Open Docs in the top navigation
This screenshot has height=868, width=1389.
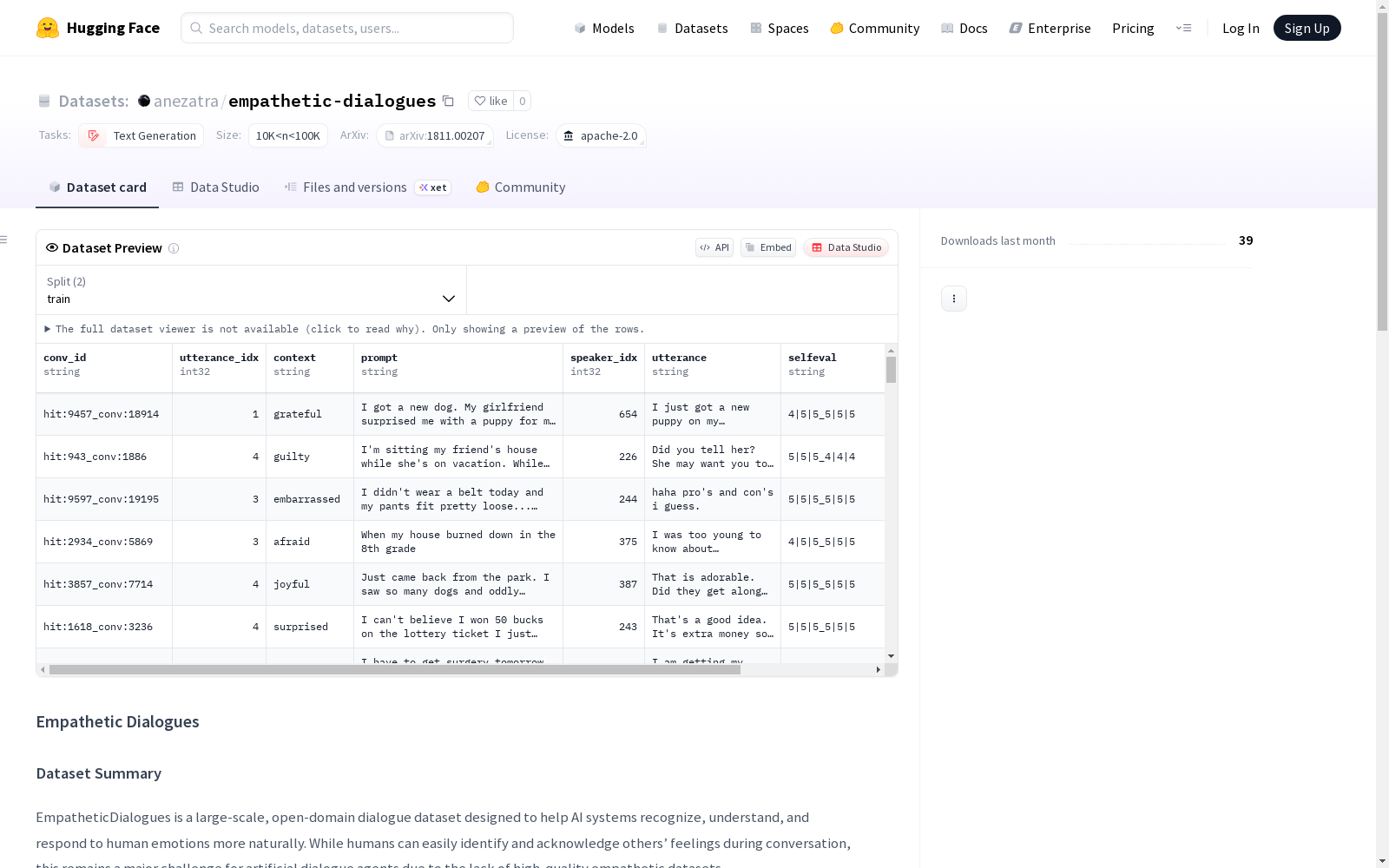(964, 28)
